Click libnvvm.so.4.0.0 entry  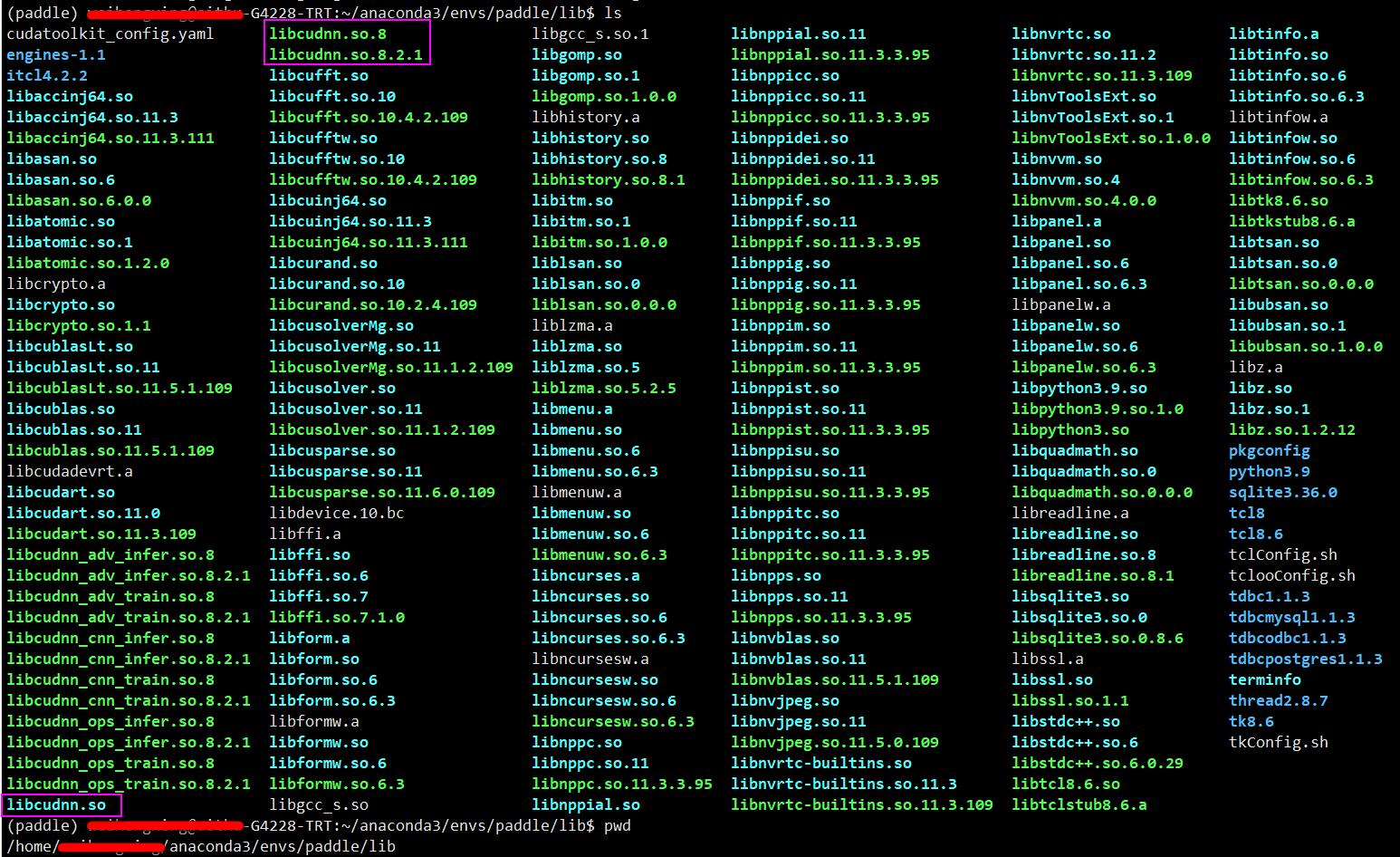point(1084,200)
